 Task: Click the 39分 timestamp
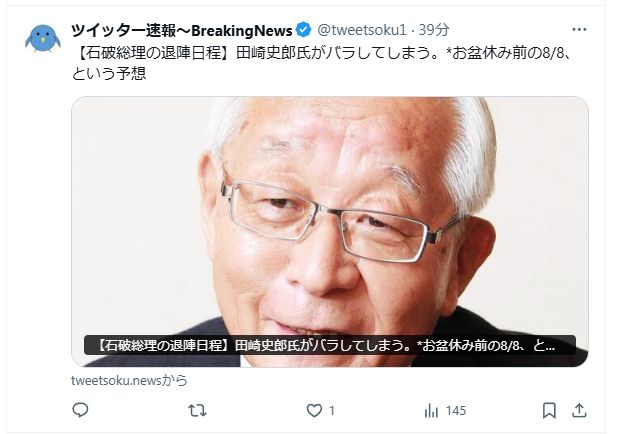pyautogui.click(x=434, y=30)
